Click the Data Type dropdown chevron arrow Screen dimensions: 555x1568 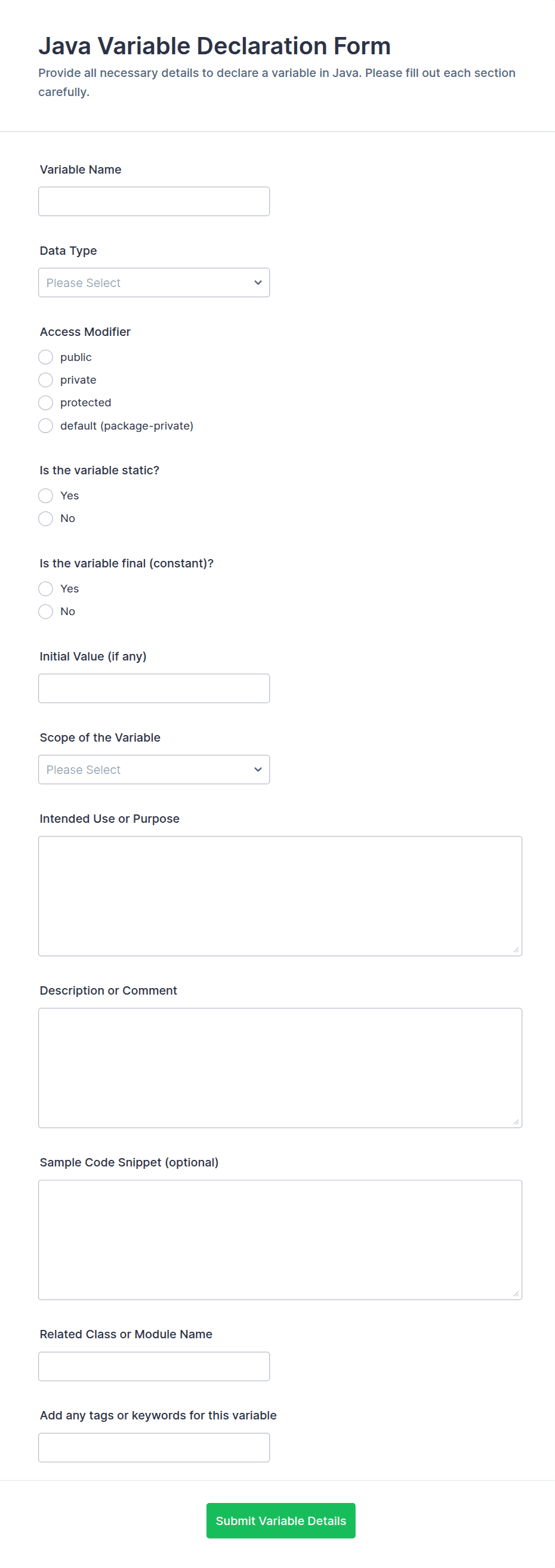click(258, 282)
